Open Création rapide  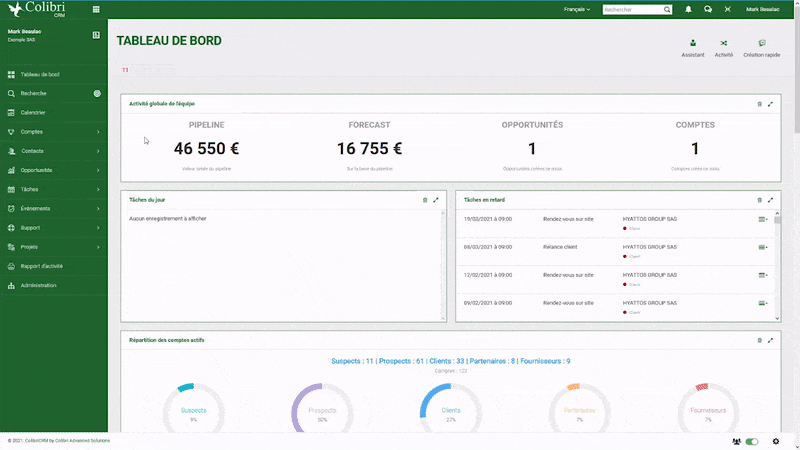[762, 47]
